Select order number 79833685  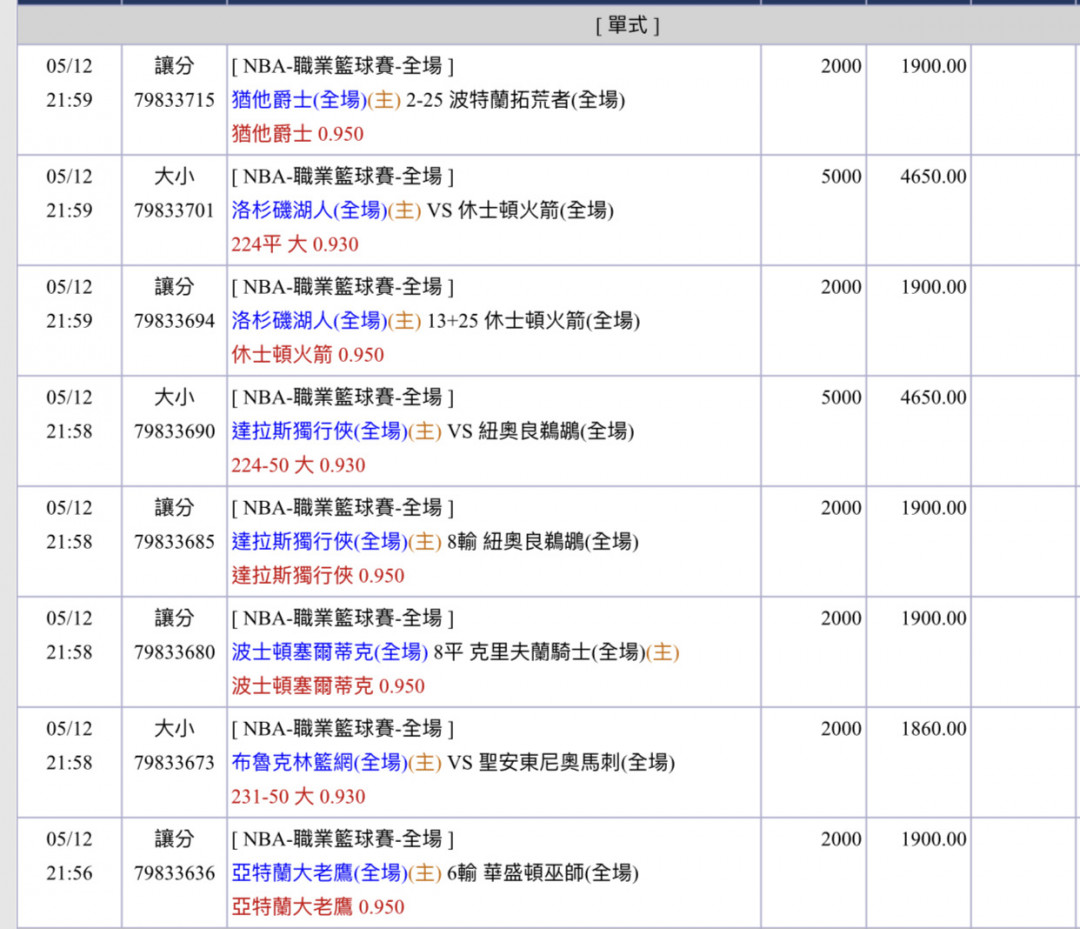coord(174,542)
